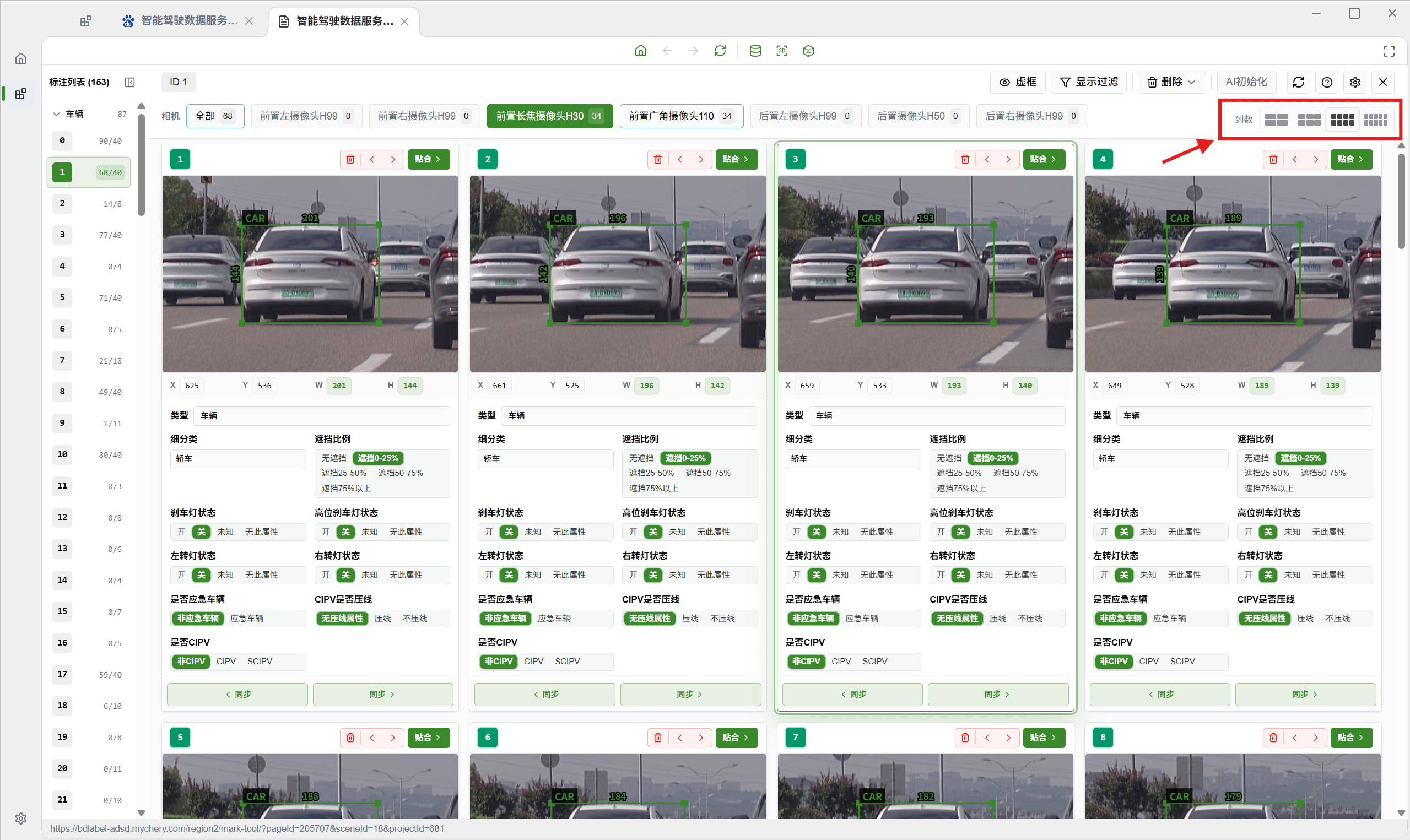Switch to the 前置广角摄像头110 camera tab
The width and height of the screenshot is (1410, 840).
point(682,116)
